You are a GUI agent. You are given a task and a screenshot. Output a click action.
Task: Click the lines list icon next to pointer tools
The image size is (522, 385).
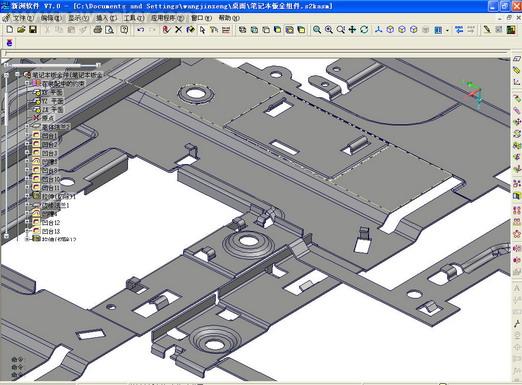[x=226, y=30]
